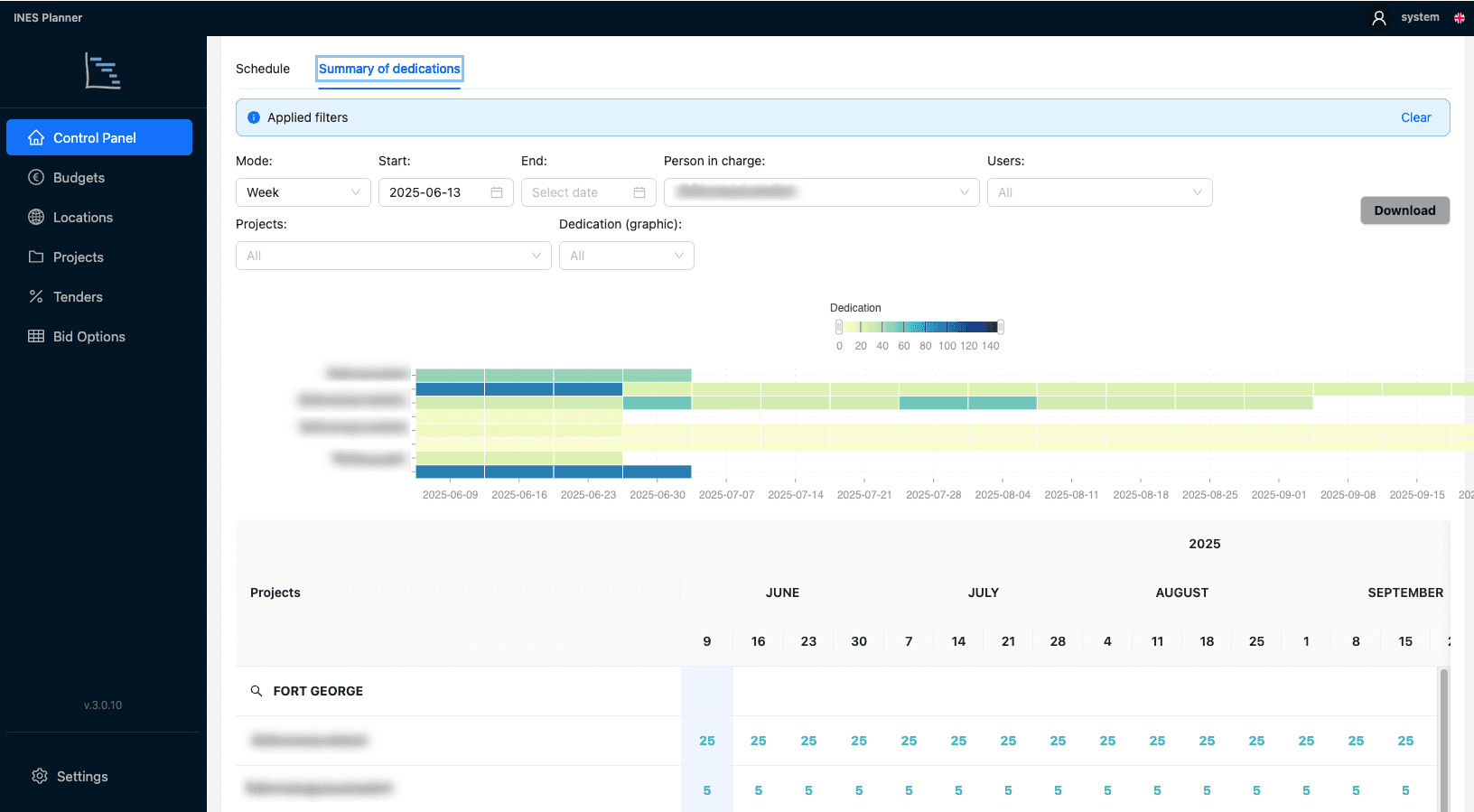Click the language flag icon

pos(1460,18)
